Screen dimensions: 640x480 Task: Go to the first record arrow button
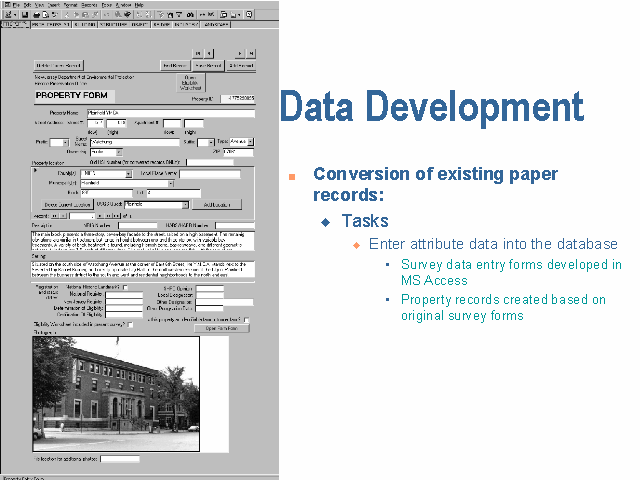[x=198, y=52]
